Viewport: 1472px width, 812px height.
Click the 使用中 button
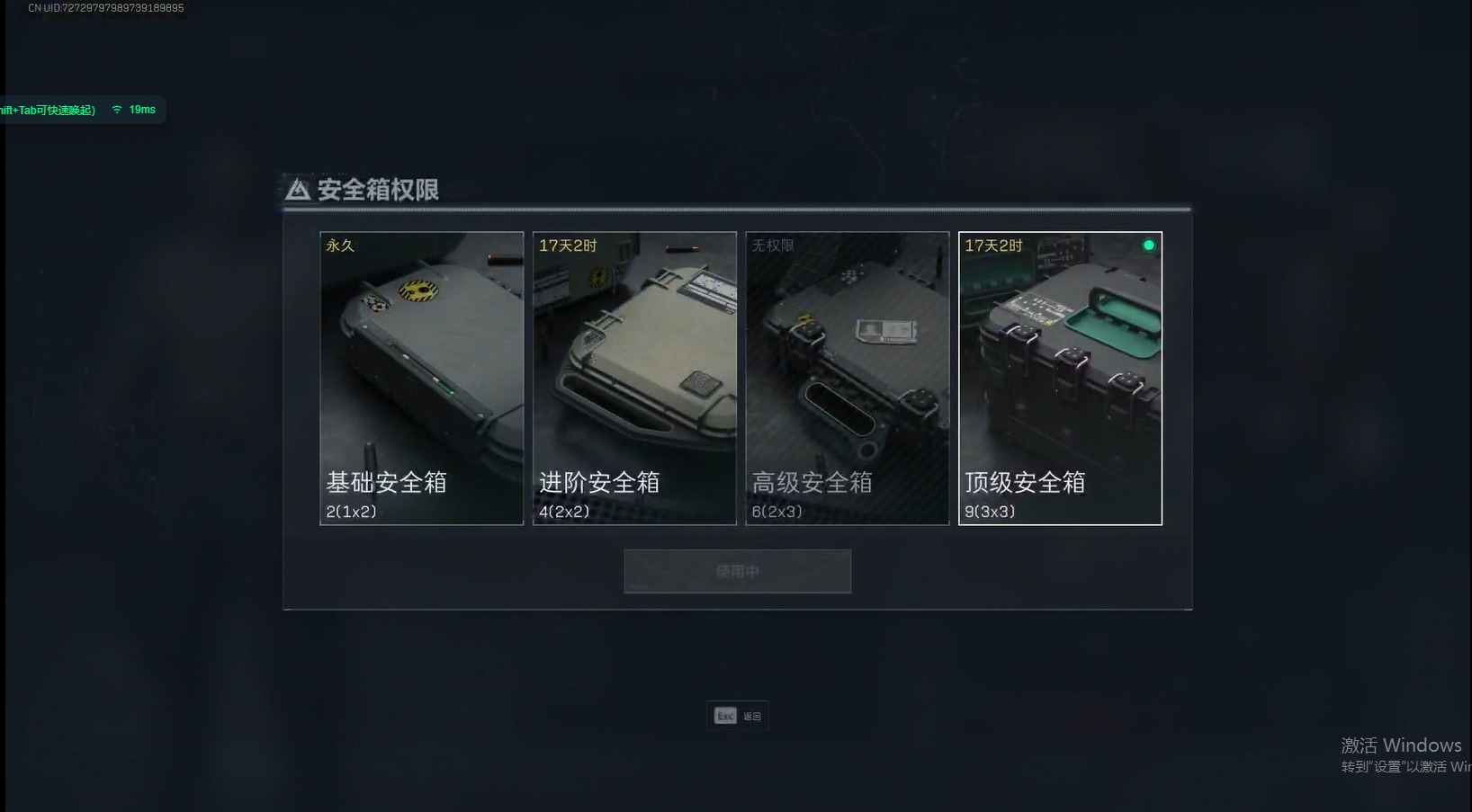coord(738,571)
